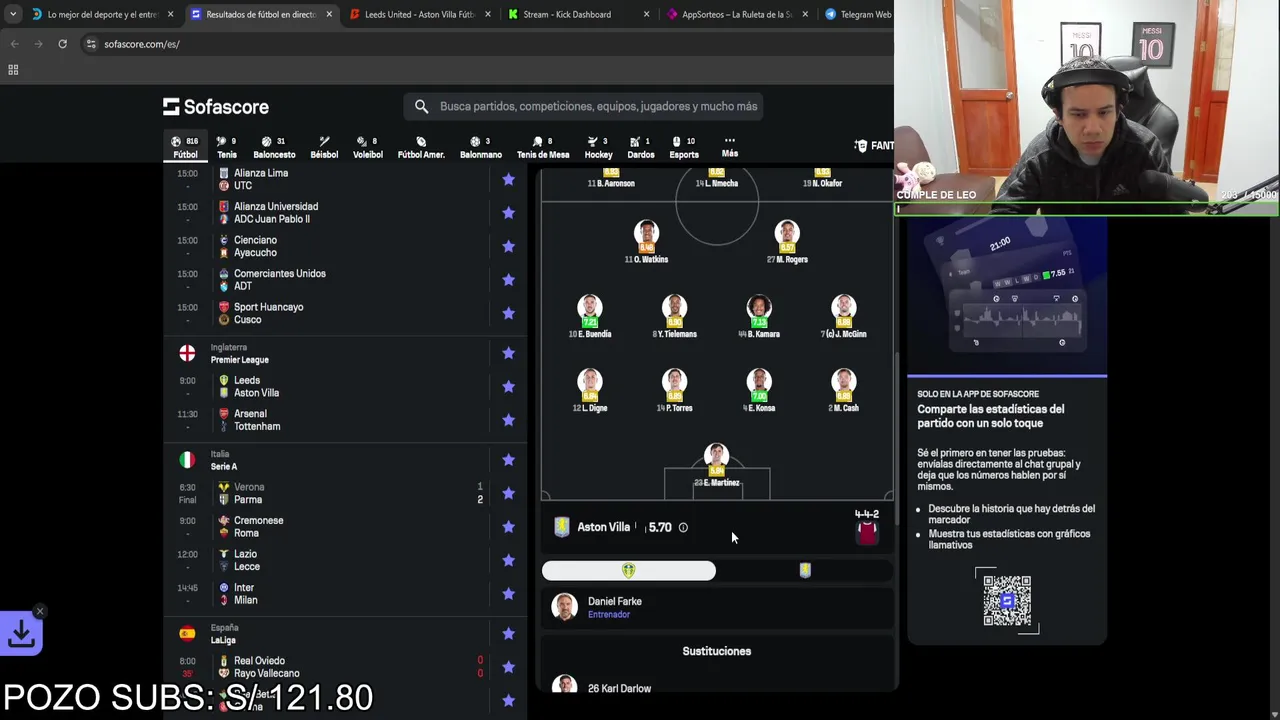Open substitute Karl Darlow profile
The height and width of the screenshot is (720, 1280).
[717, 687]
